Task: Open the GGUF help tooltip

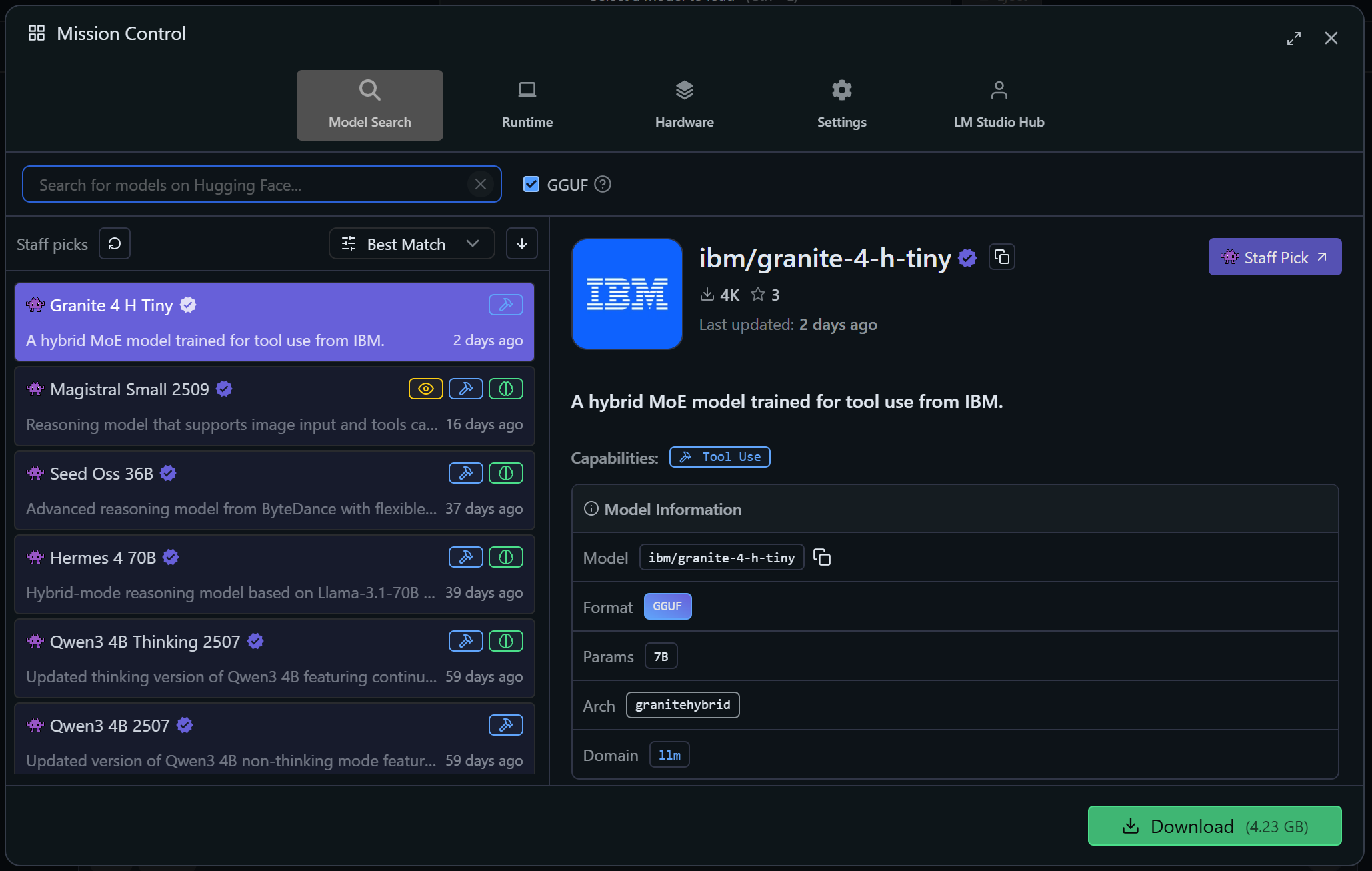Action: (x=602, y=184)
